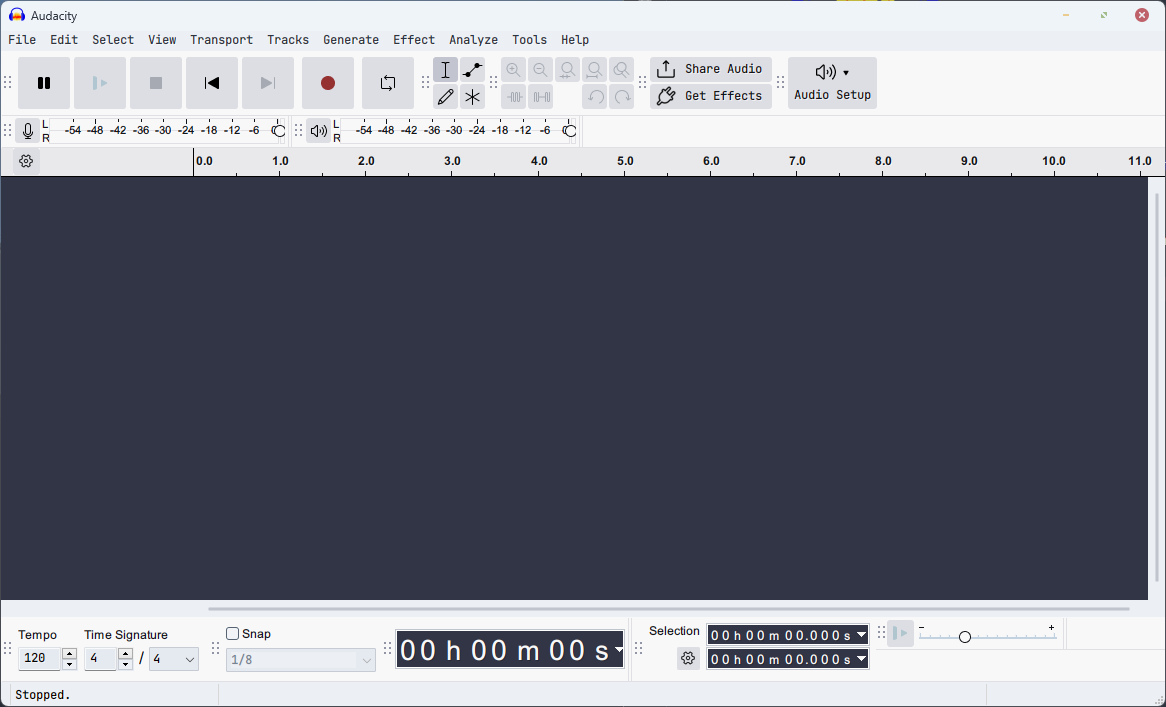Open the Effect menu
Screen dimensions: 1166x707
pos(413,40)
